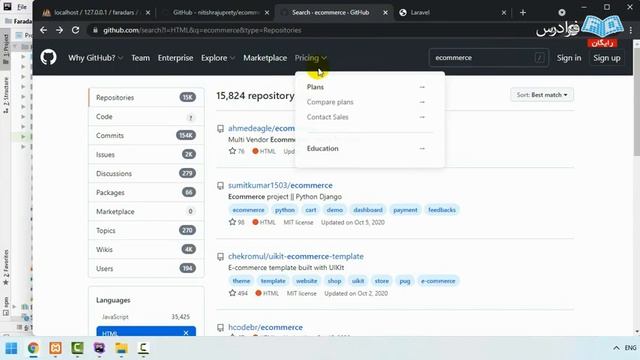Image resolution: width=640 pixels, height=360 pixels.
Task: Filter results by Repositories
Action: point(146,98)
